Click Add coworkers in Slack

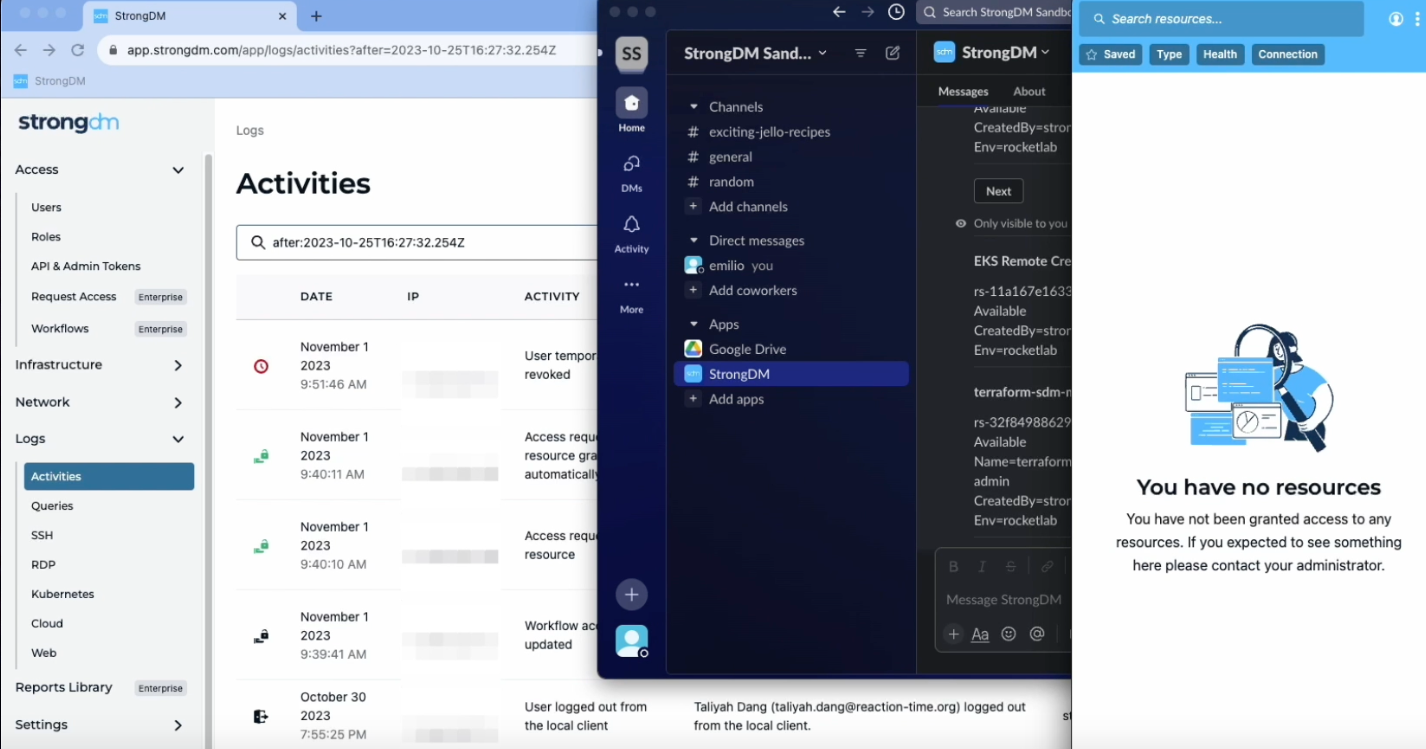pyautogui.click(x=753, y=291)
